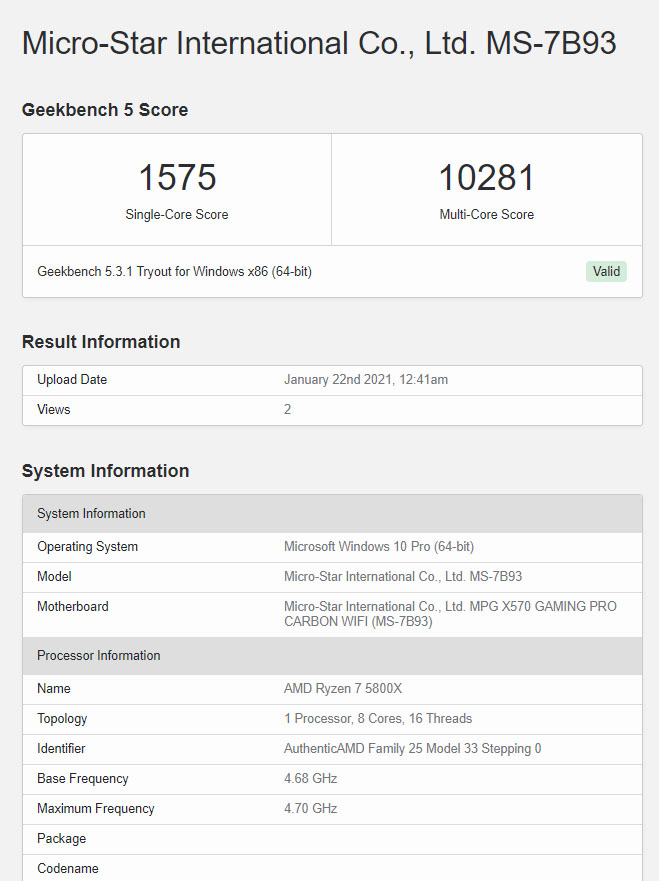
Task: Click the 'Single-Core Score' label
Action: pos(177,214)
